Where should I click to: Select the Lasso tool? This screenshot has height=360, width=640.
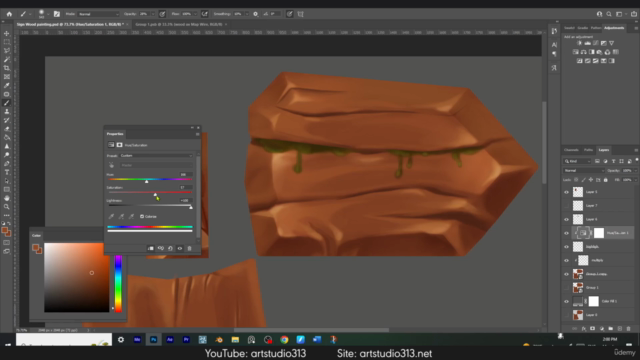[x=7, y=51]
